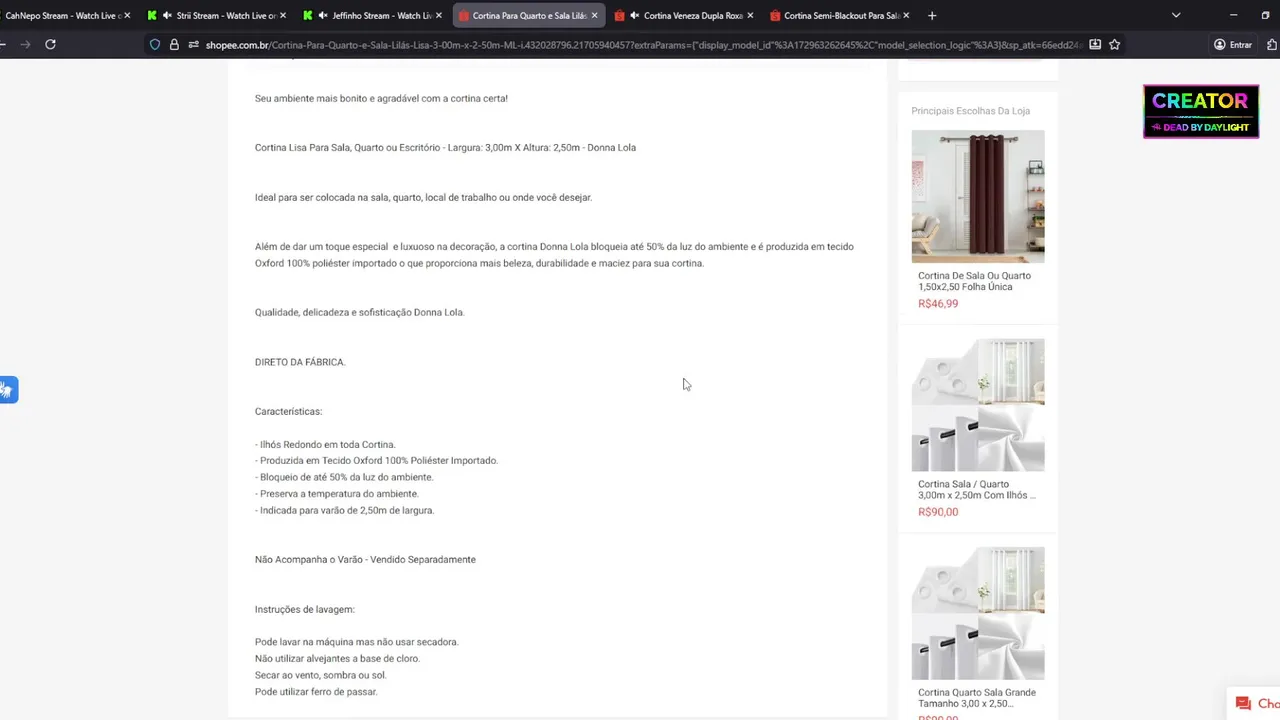The height and width of the screenshot is (720, 1280).
Task: Click 'Seu ambiente mais bonito' sentence
Action: (x=381, y=98)
